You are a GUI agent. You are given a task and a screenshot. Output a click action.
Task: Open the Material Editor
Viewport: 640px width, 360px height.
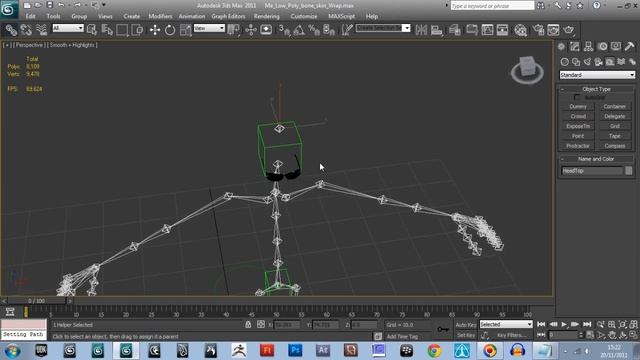(520, 30)
